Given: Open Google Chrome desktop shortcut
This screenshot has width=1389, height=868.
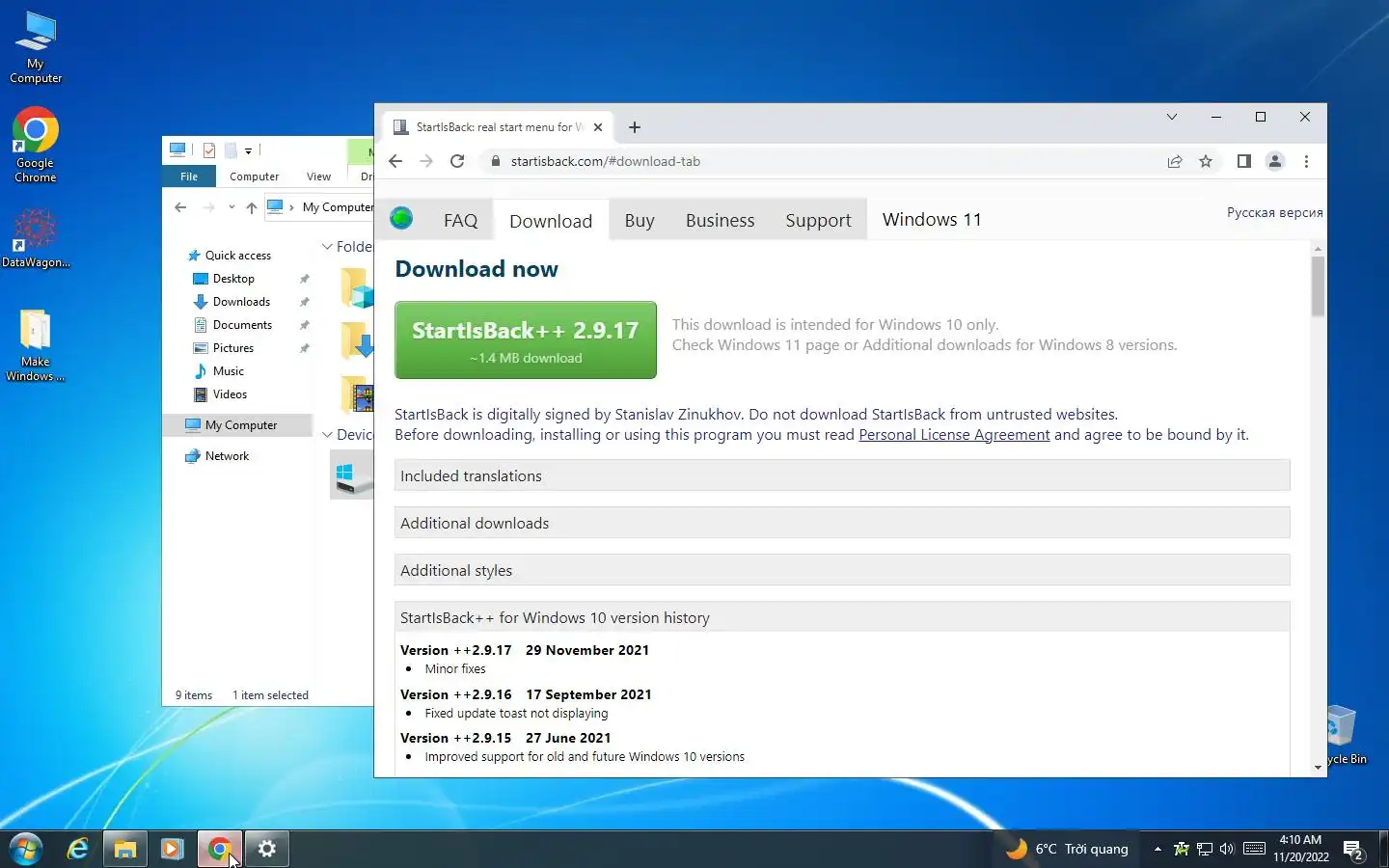Looking at the screenshot, I should (36, 145).
